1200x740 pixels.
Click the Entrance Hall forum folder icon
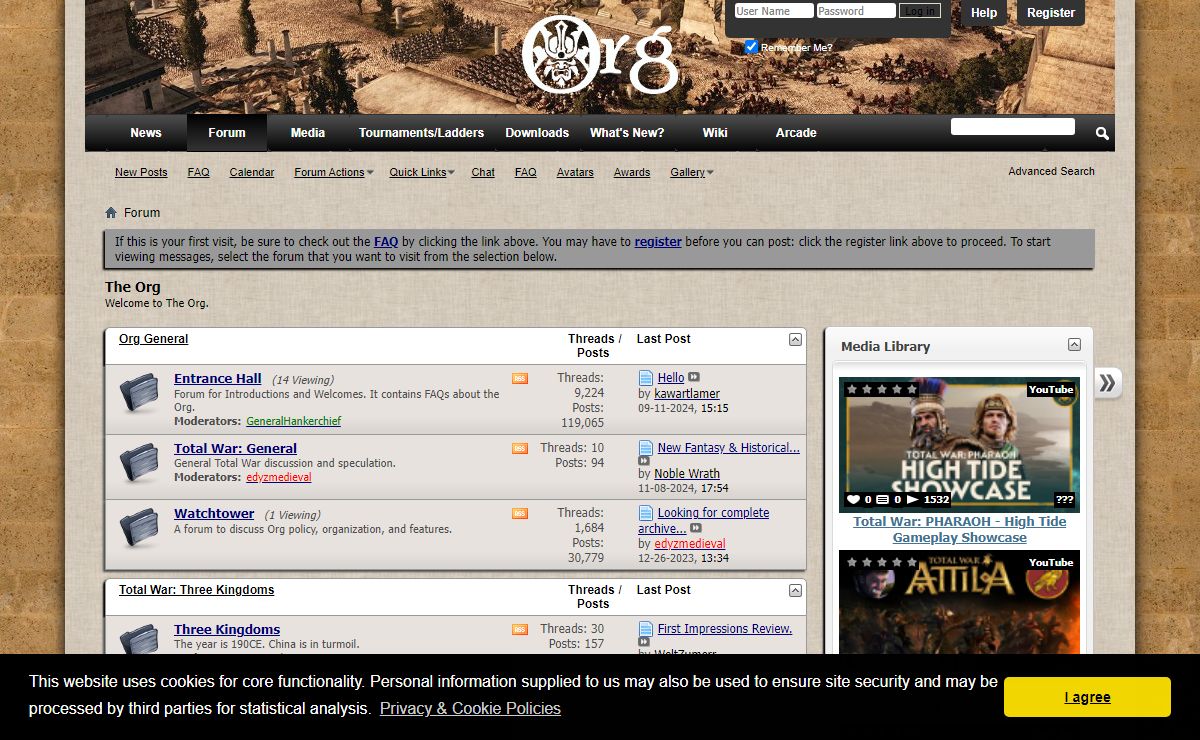click(139, 393)
